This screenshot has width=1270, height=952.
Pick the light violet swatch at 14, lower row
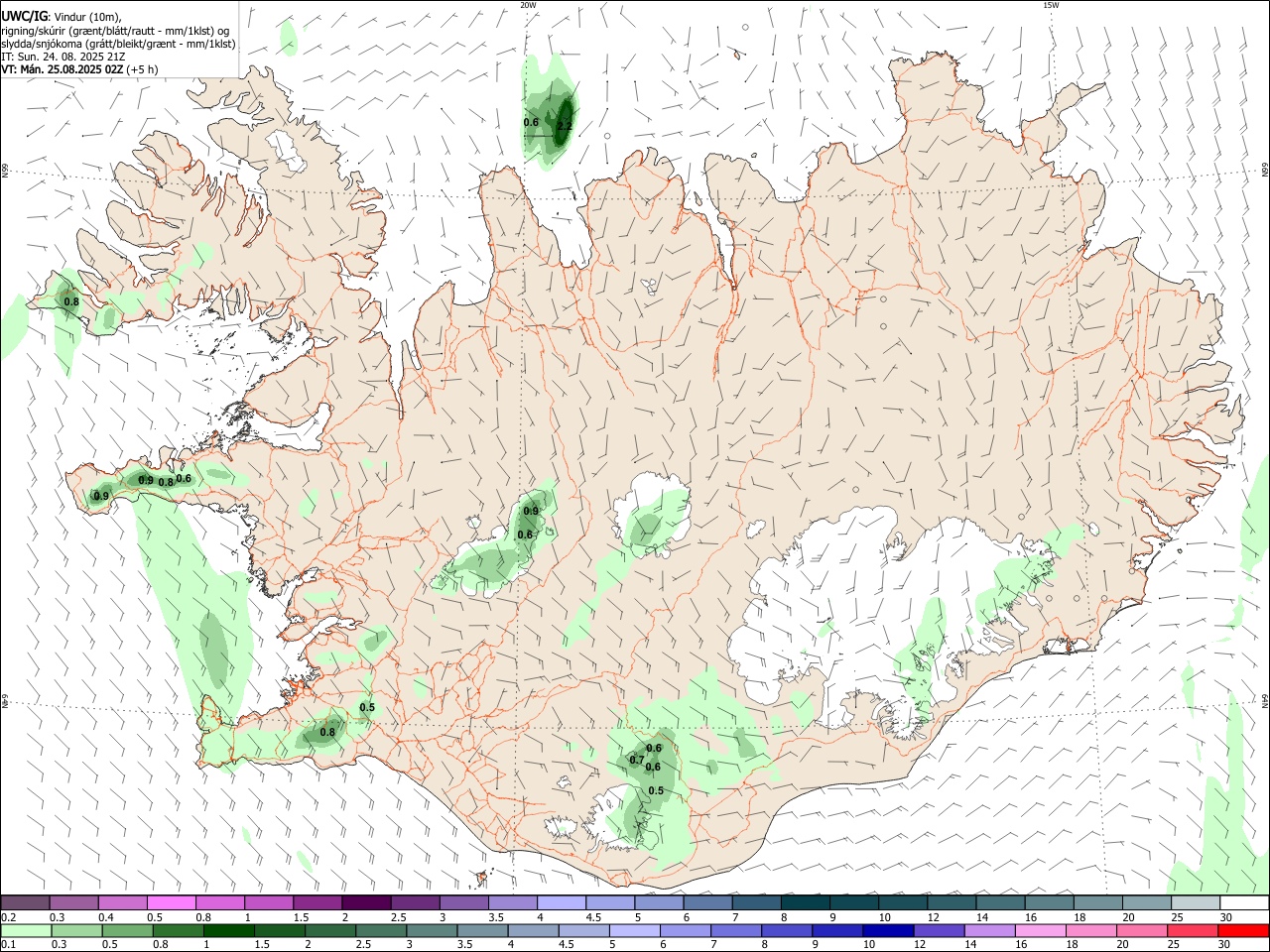(989, 931)
